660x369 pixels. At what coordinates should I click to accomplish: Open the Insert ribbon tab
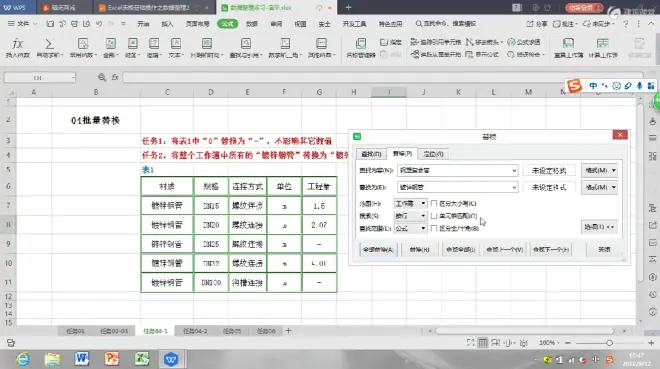(x=167, y=24)
